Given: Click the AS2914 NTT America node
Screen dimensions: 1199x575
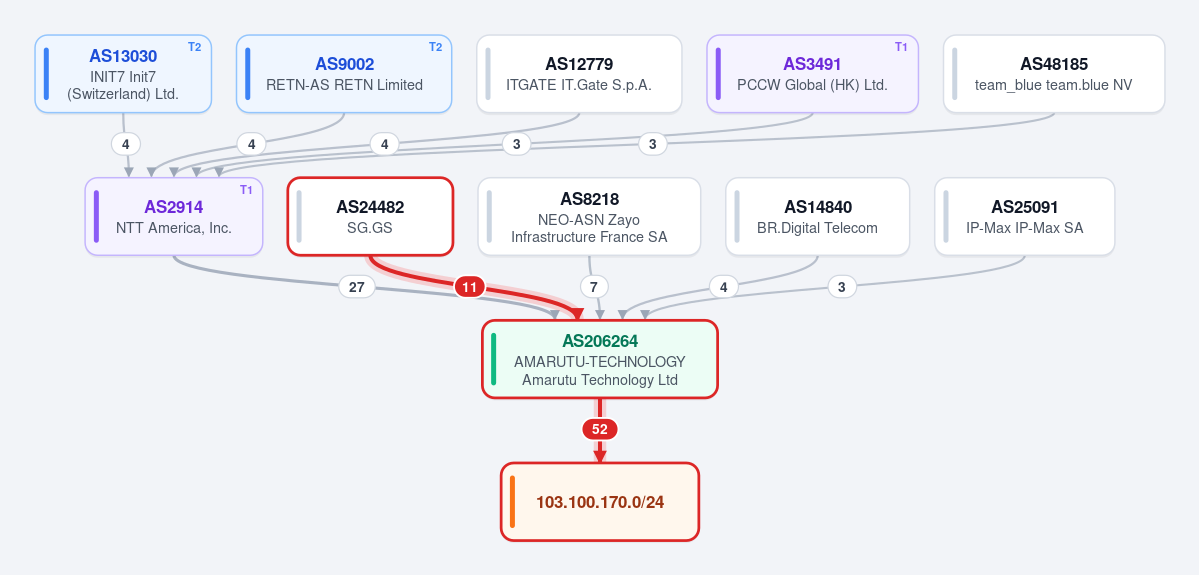Looking at the screenshot, I should pyautogui.click(x=174, y=216).
